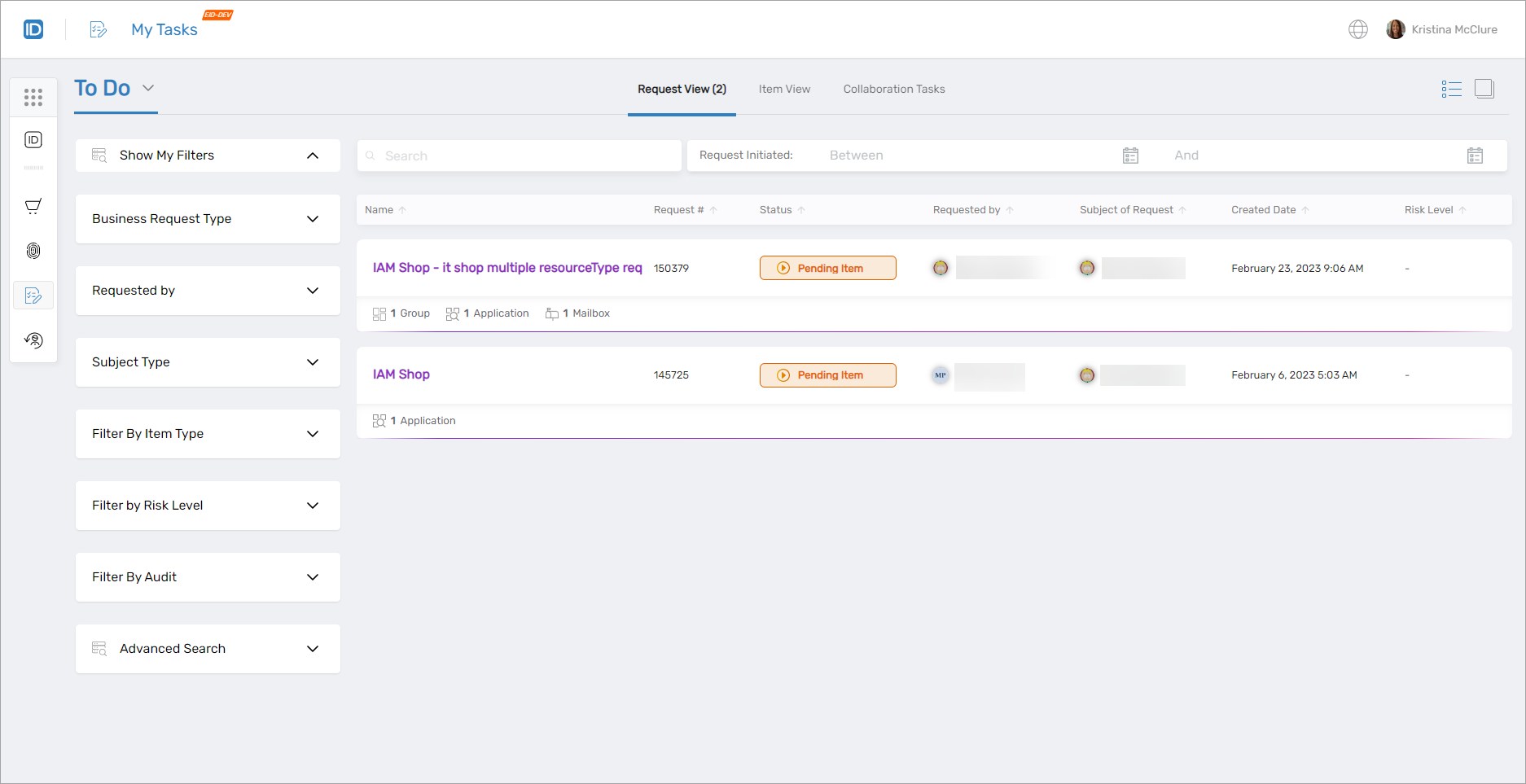Expand the Filter by Risk Level section
The height and width of the screenshot is (784, 1526).
[x=313, y=506]
